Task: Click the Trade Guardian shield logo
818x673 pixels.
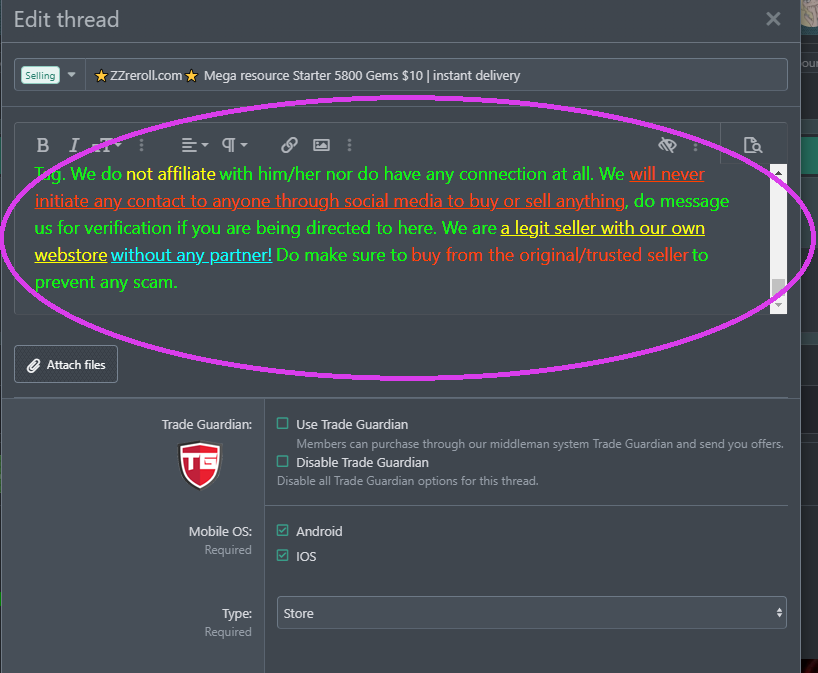Action: coord(200,465)
